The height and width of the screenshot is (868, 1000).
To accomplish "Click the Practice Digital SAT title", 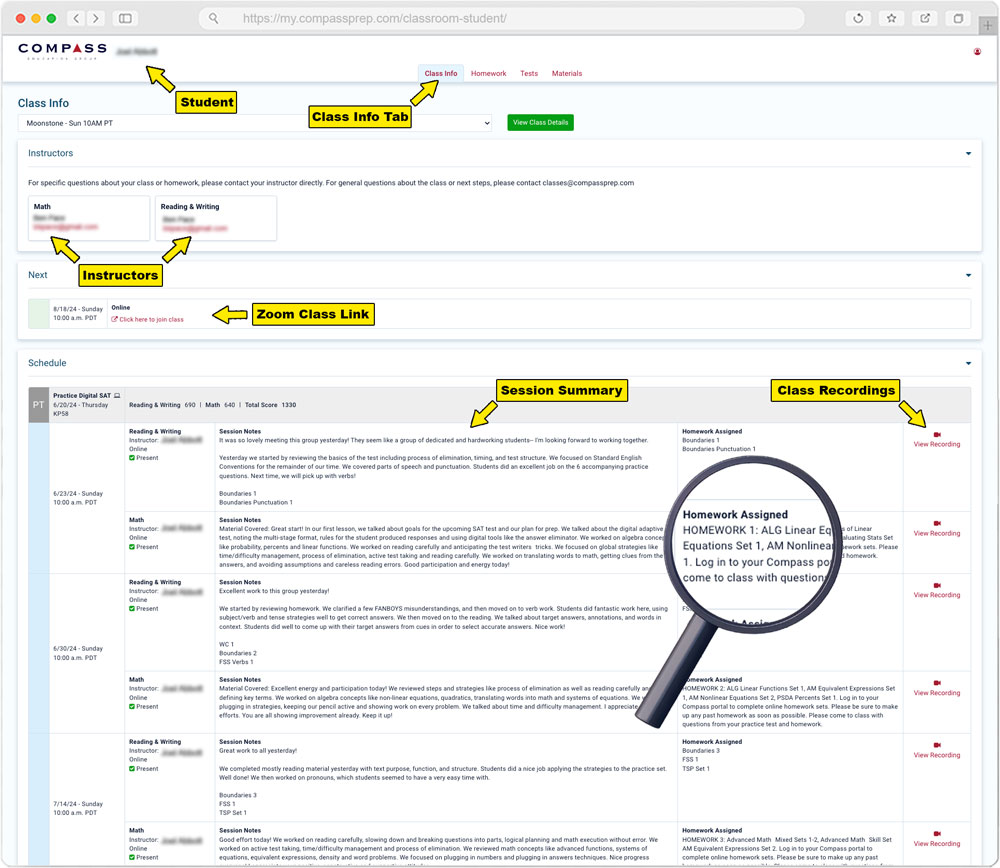I will click(82, 396).
